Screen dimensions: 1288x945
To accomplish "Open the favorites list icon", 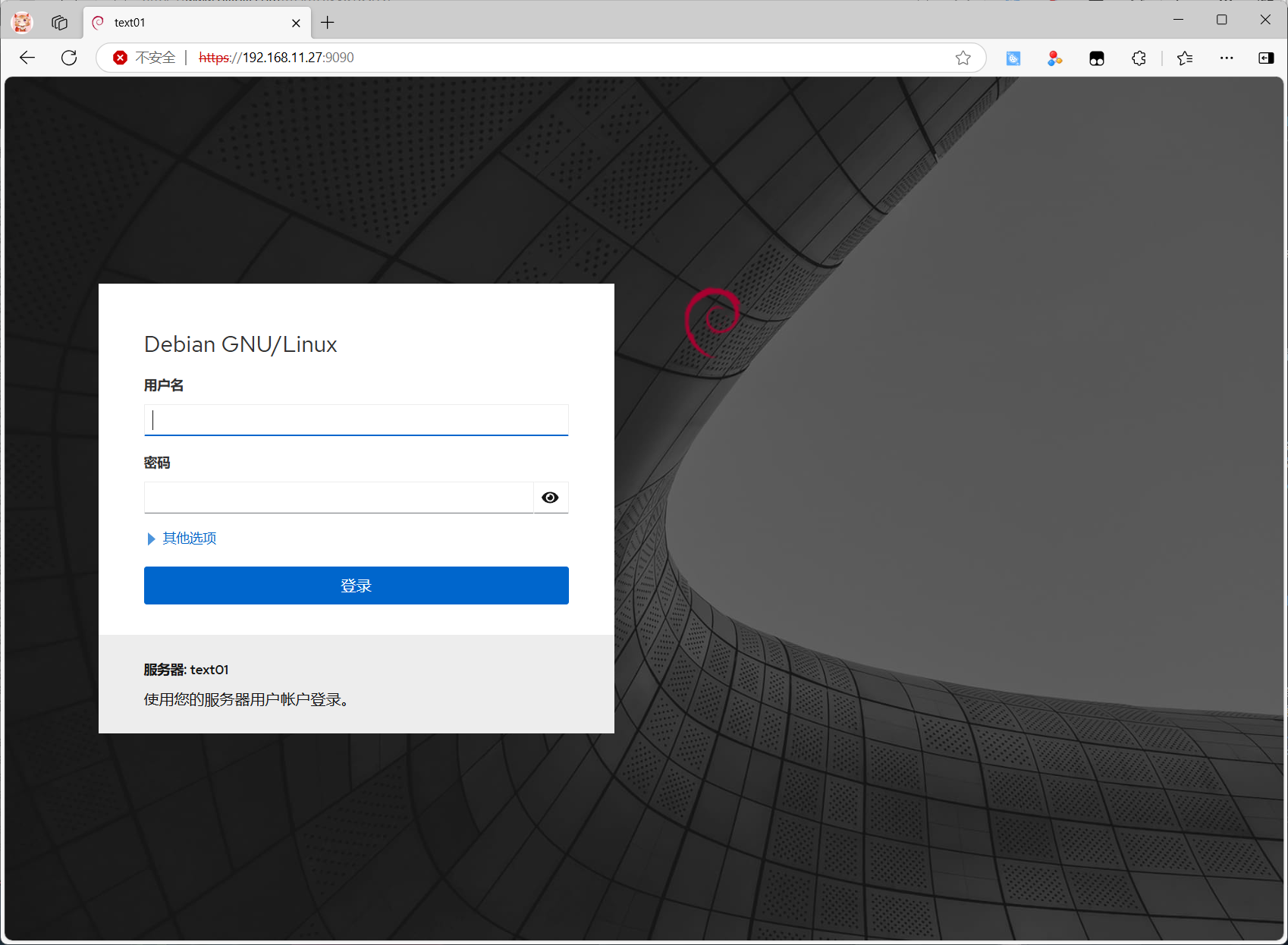I will tap(1185, 58).
